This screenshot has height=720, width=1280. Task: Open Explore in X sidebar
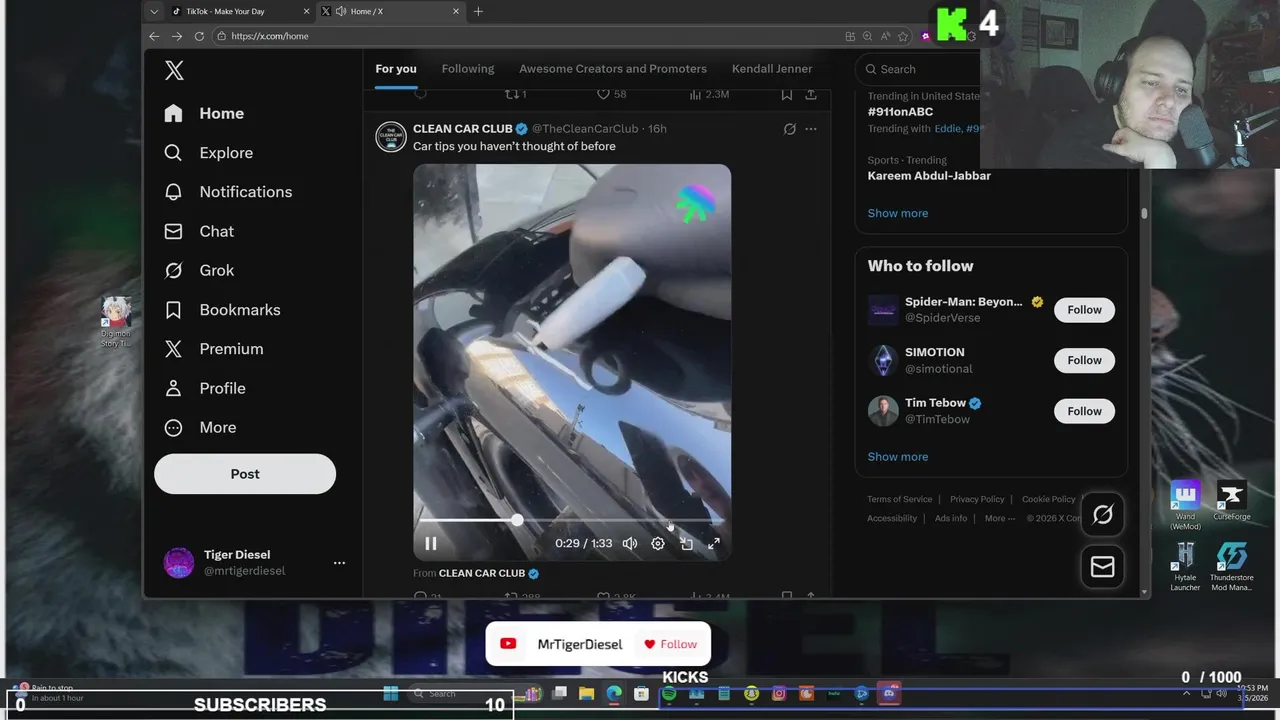[209, 153]
